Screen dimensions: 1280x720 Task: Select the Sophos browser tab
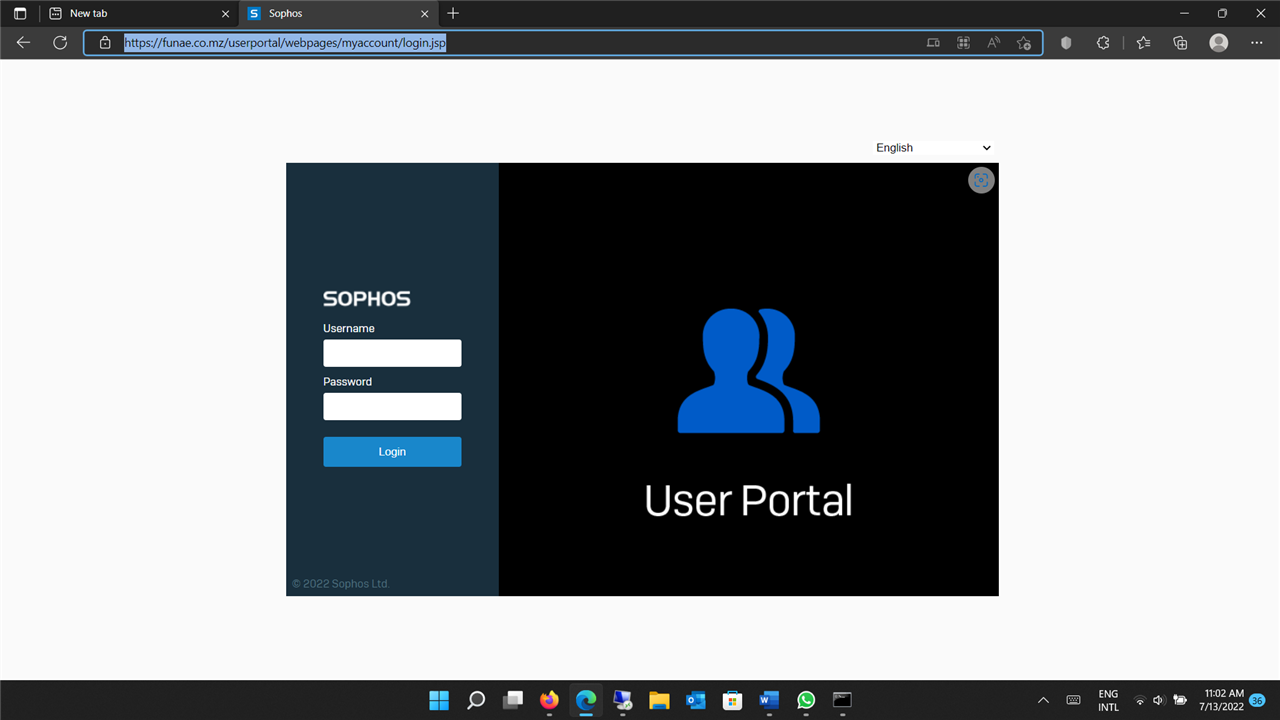coord(338,13)
